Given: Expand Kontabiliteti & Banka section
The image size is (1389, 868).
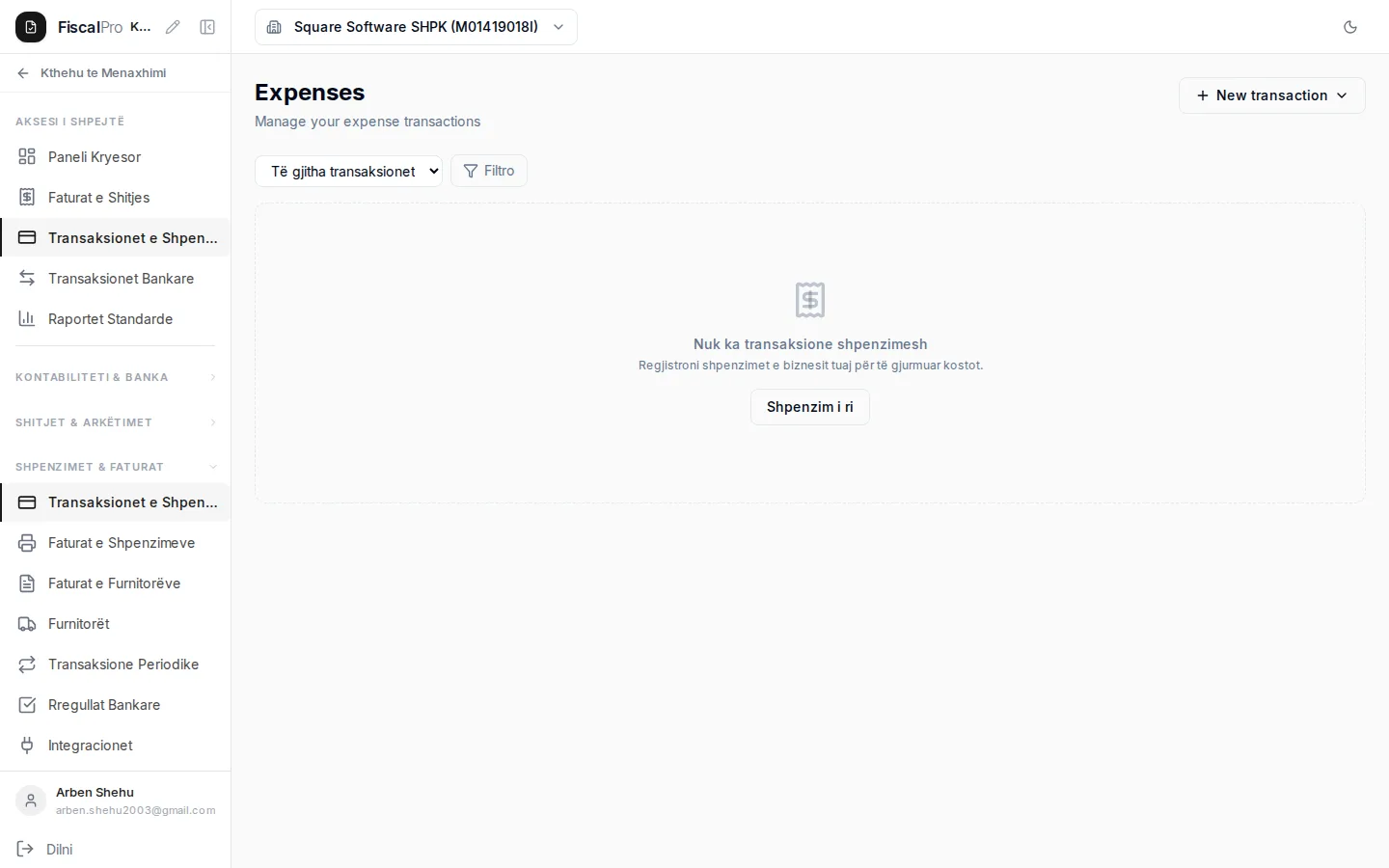Looking at the screenshot, I should 115,377.
